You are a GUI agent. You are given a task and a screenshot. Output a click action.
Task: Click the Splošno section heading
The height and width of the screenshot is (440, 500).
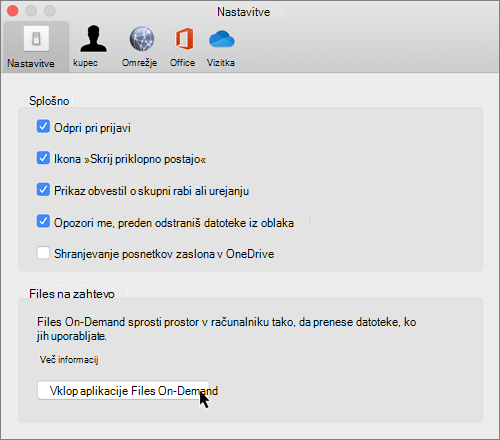click(x=49, y=101)
